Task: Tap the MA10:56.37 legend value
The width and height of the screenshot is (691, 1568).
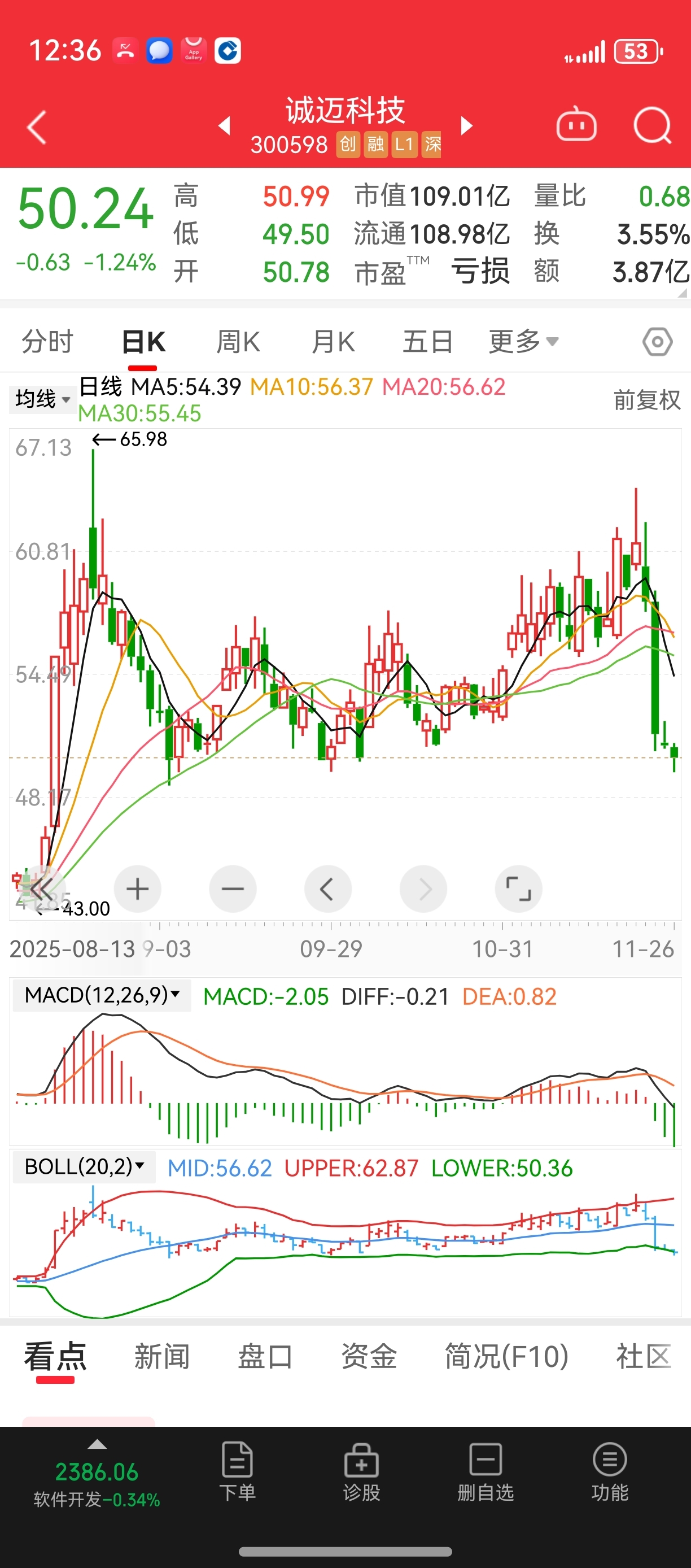Action: [x=312, y=386]
